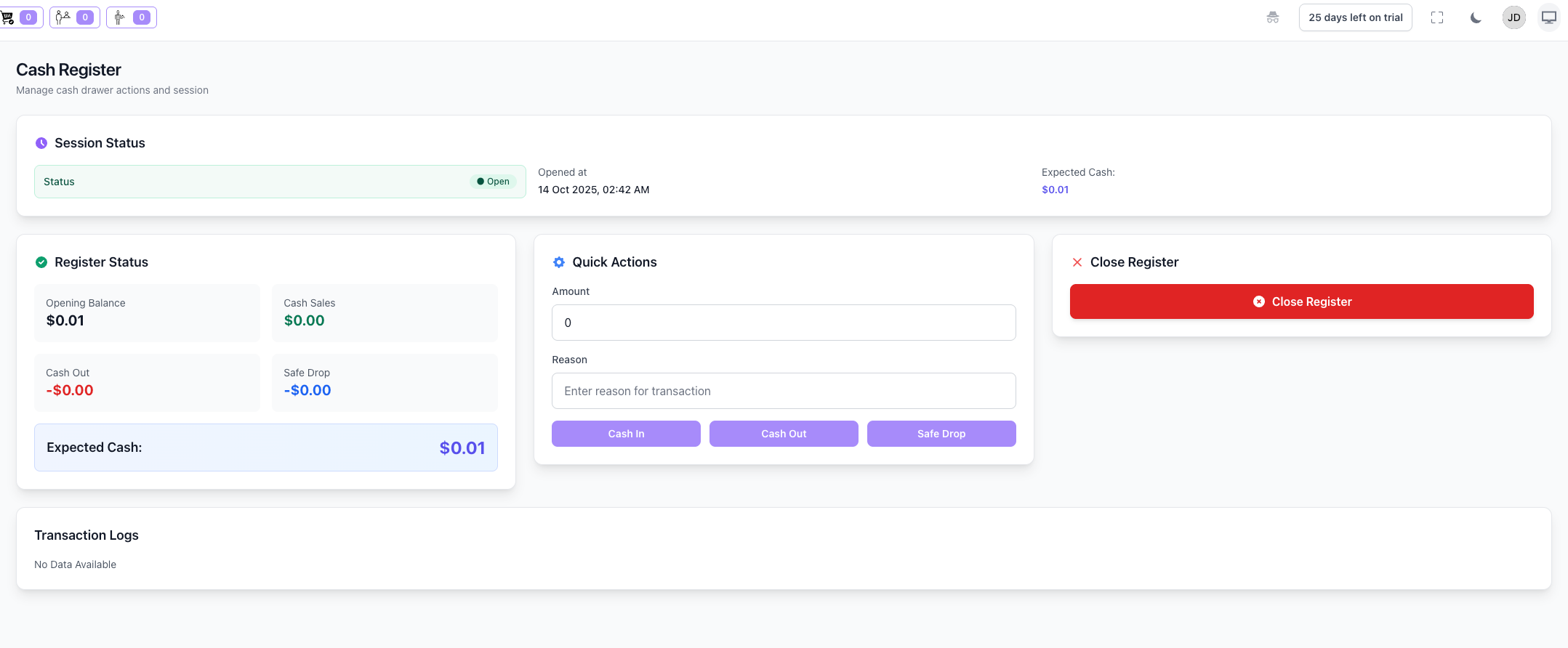Screen dimensions: 1568x648
Task: Focus the Amount input field
Action: pos(784,323)
